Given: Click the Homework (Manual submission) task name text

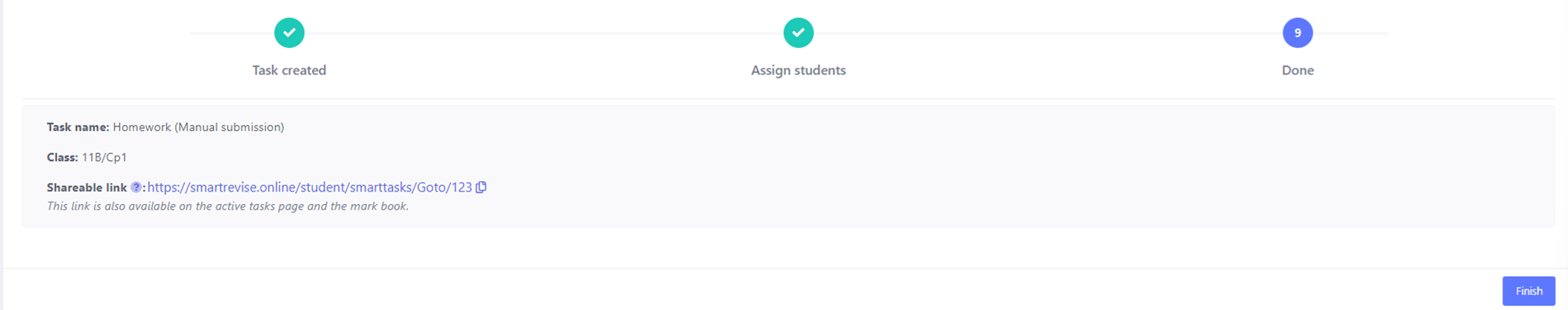Looking at the screenshot, I should pyautogui.click(x=198, y=127).
